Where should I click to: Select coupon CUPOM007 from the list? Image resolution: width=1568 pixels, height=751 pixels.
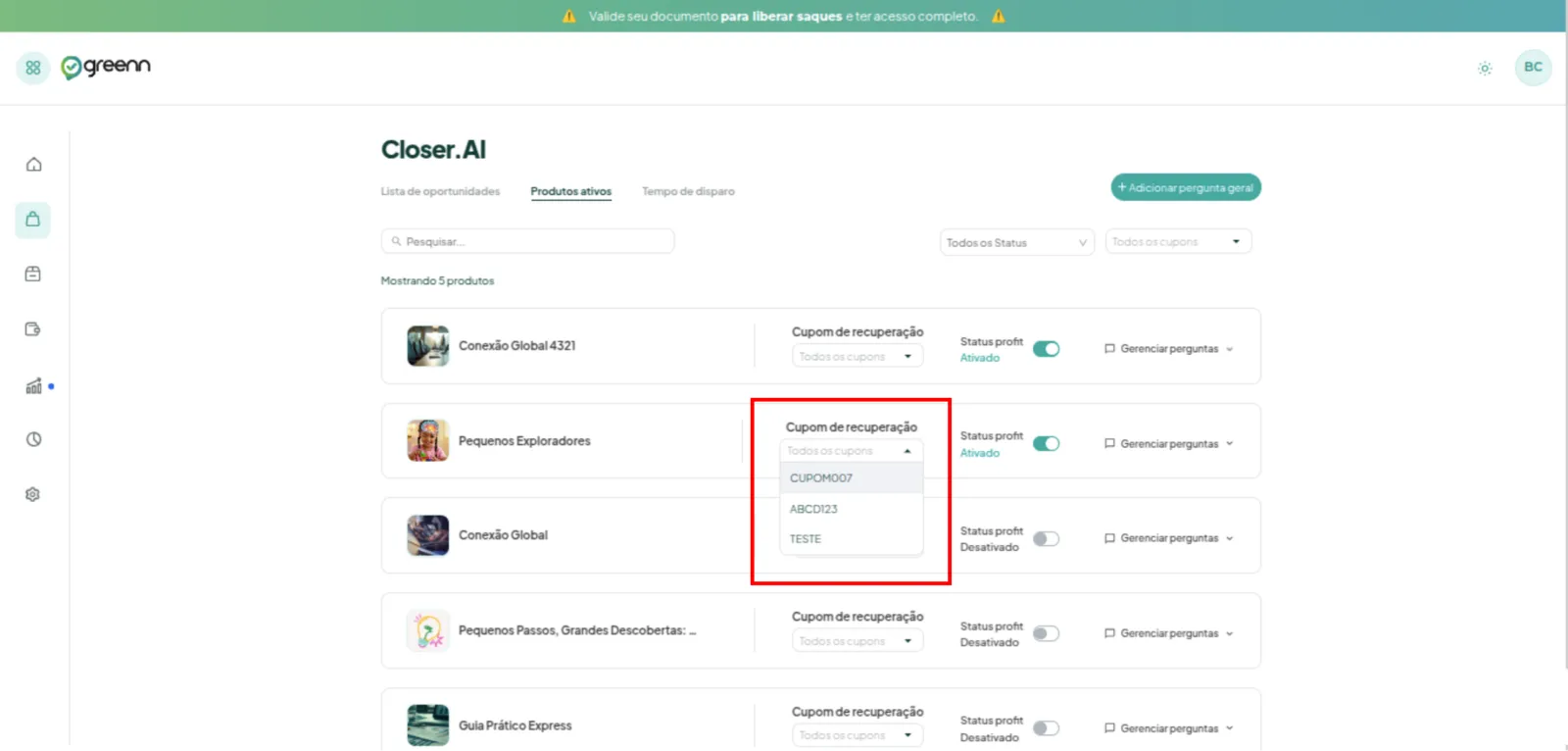coord(852,478)
